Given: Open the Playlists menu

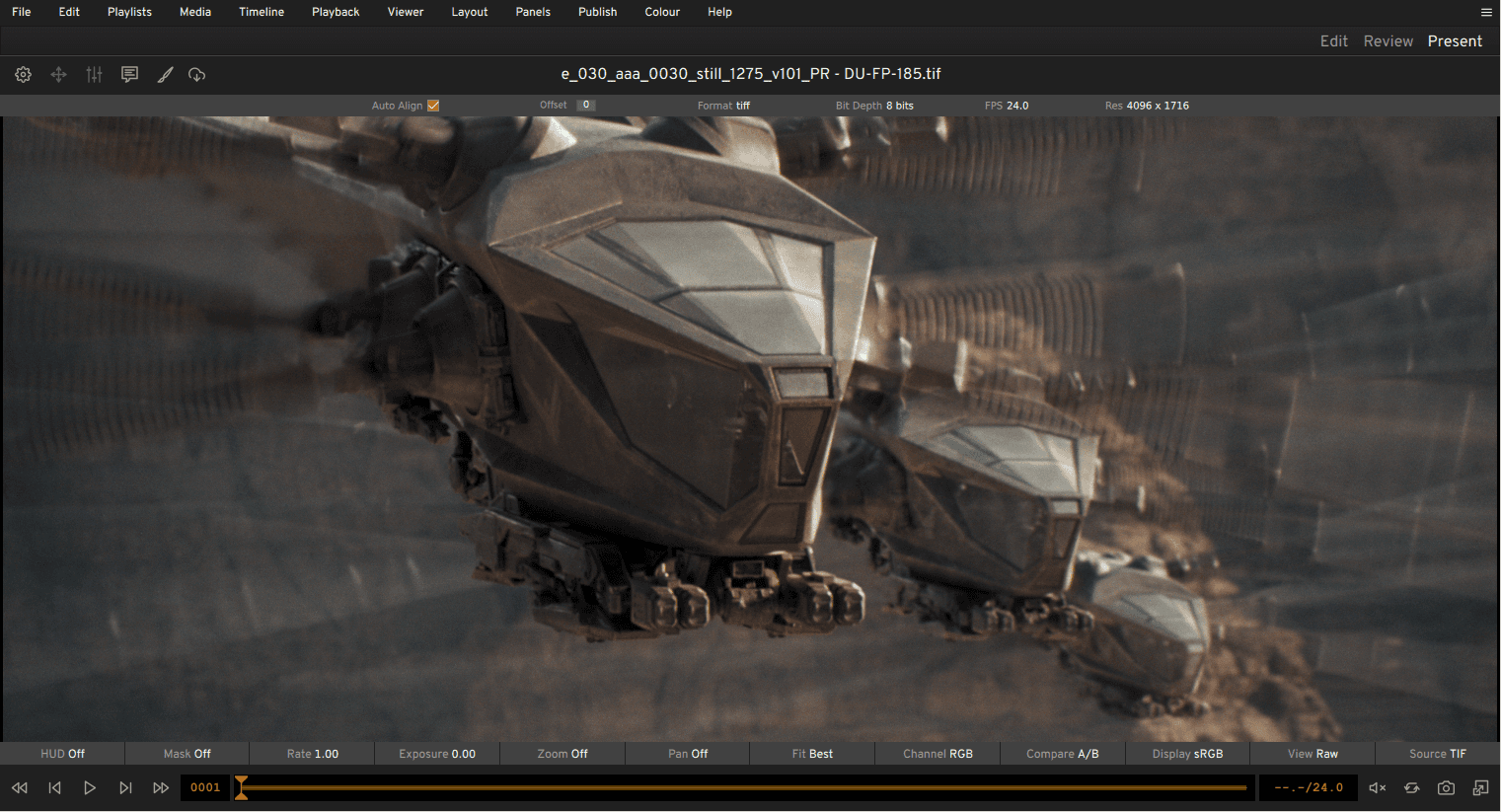Looking at the screenshot, I should coord(129,12).
